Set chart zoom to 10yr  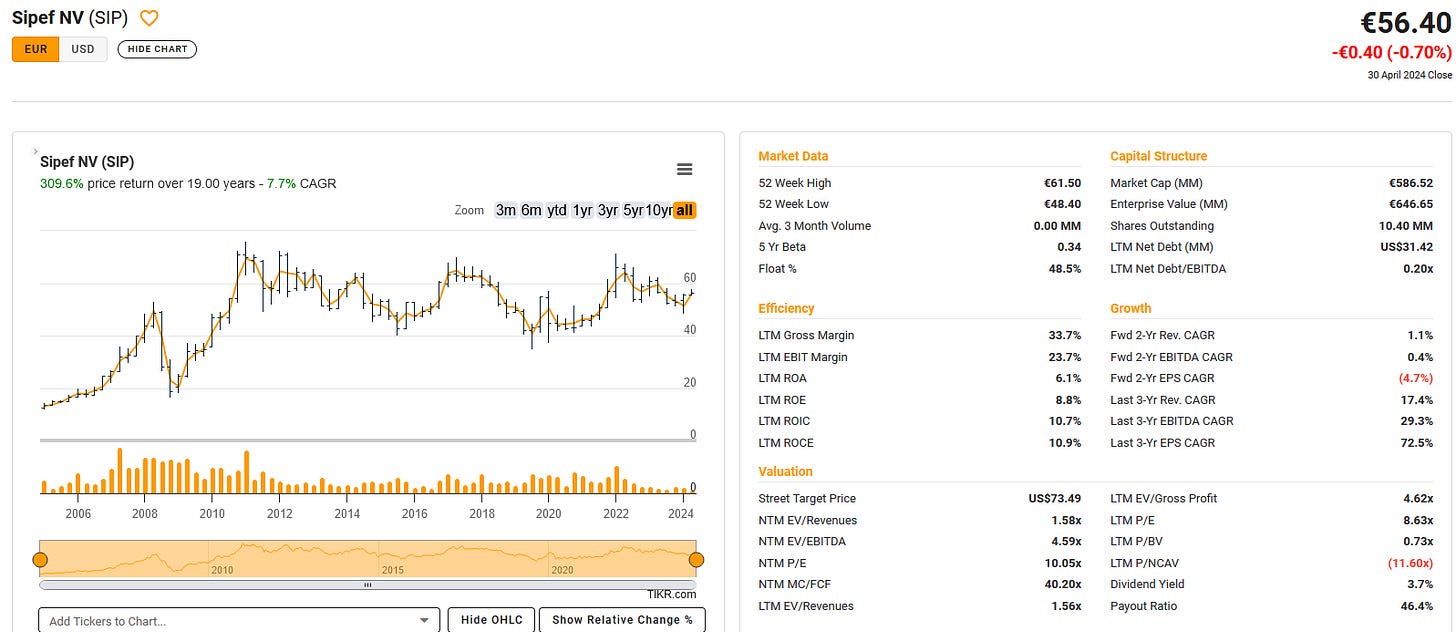659,210
